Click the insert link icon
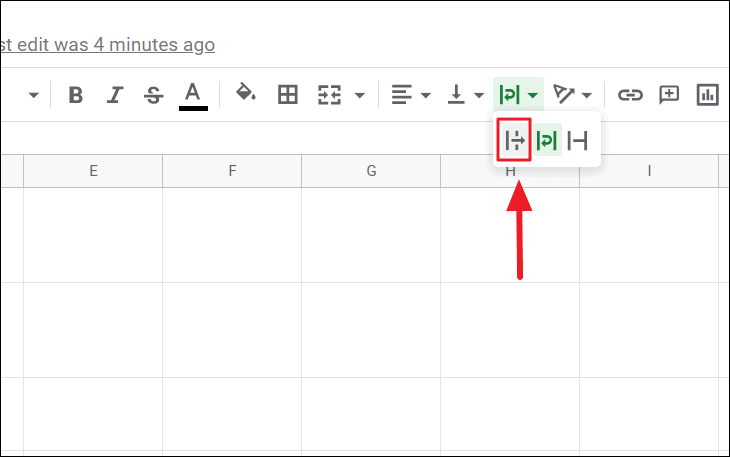Viewport: 730px width, 457px height. 629,95
